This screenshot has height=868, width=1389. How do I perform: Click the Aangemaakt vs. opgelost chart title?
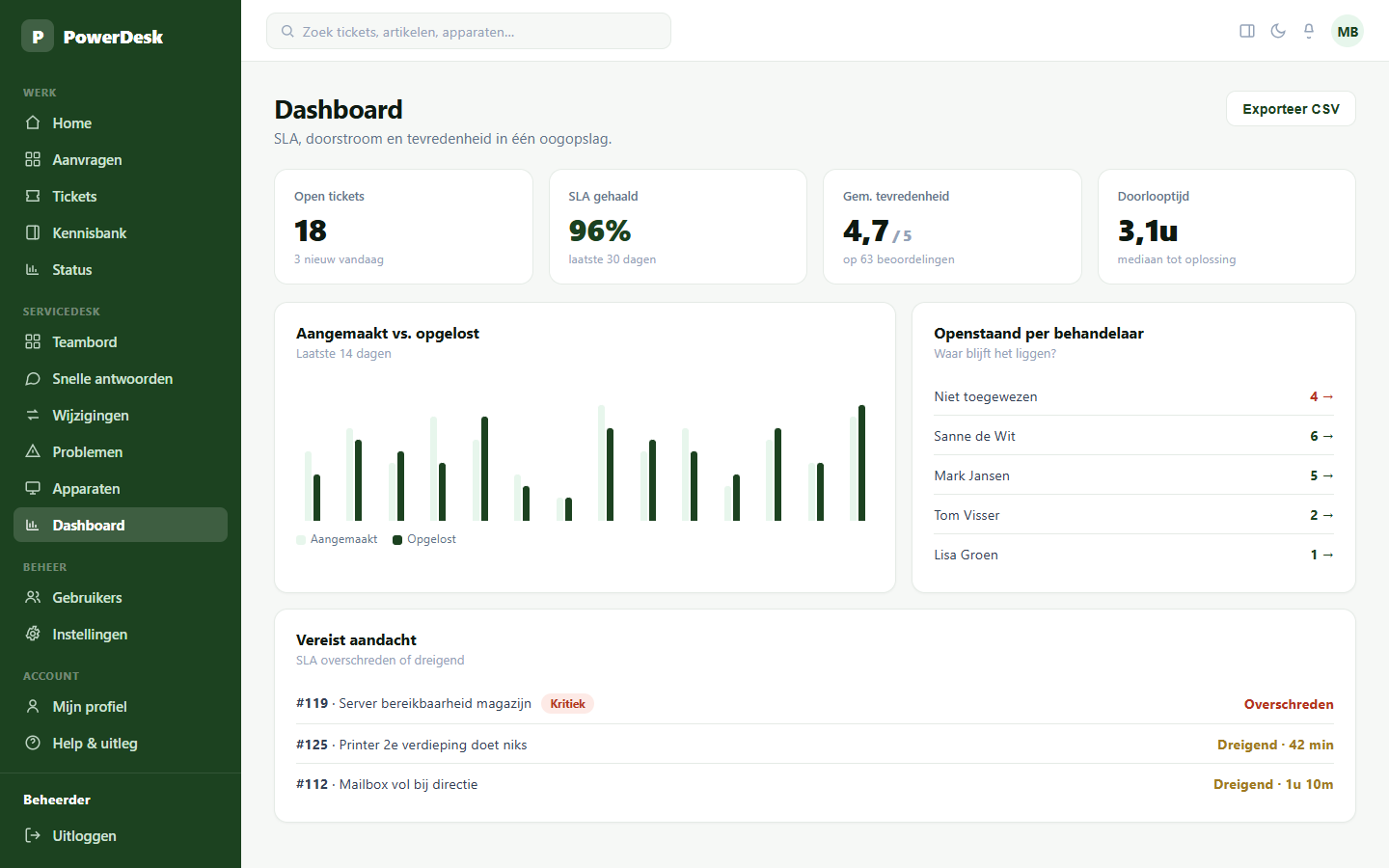[x=388, y=333]
